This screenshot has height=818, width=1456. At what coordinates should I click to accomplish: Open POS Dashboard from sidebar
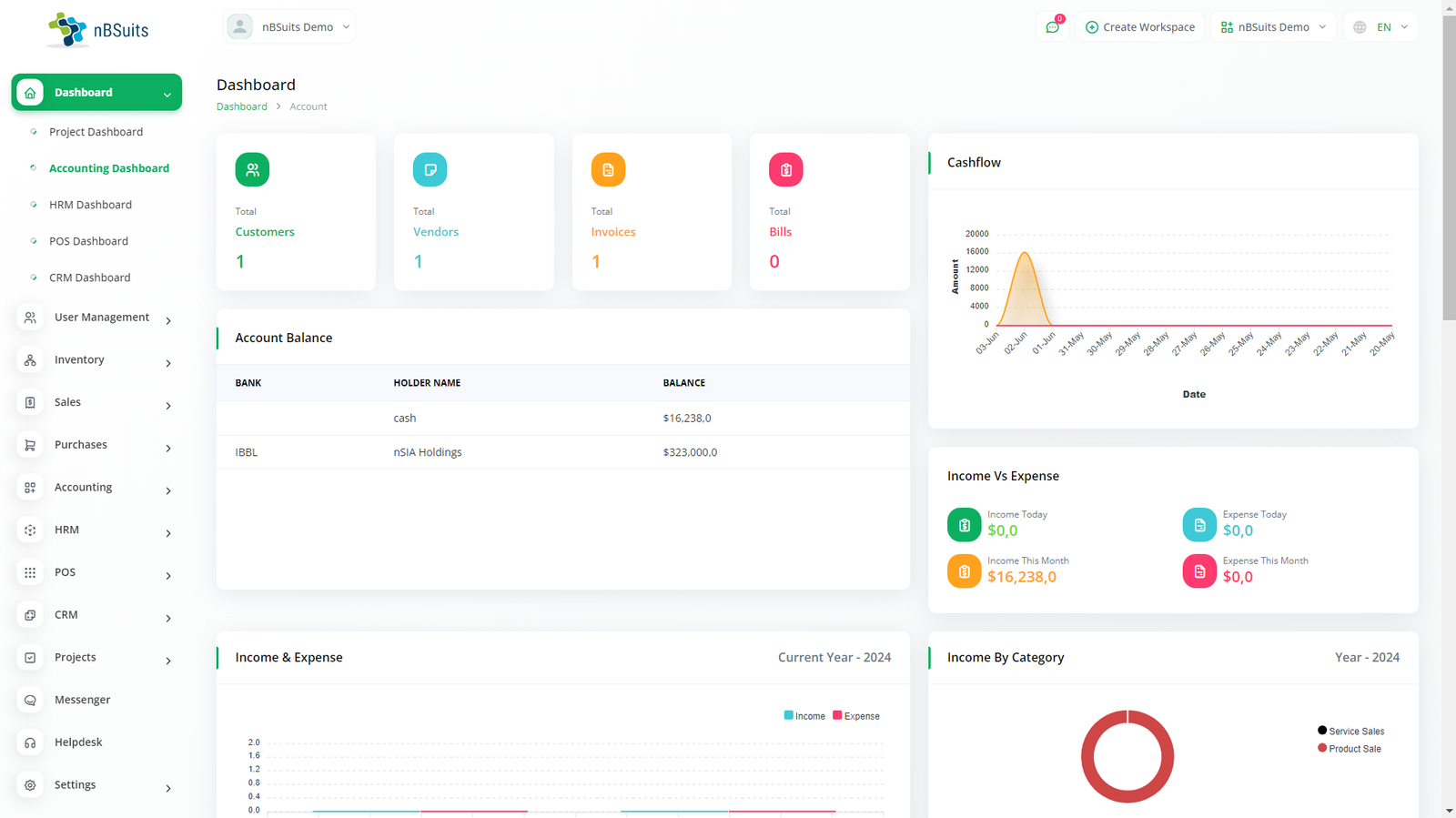point(88,241)
